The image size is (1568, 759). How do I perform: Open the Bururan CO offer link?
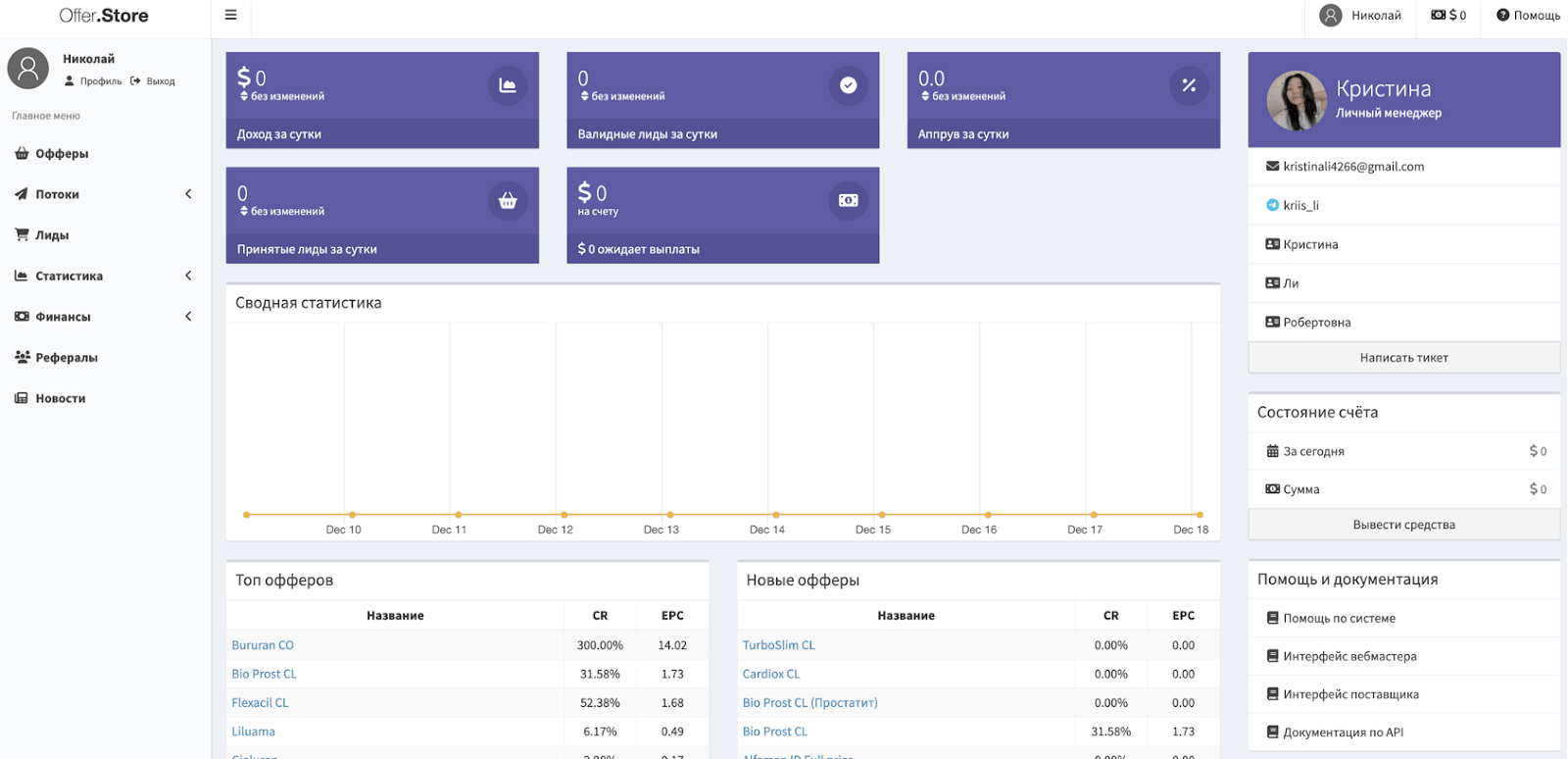(263, 645)
